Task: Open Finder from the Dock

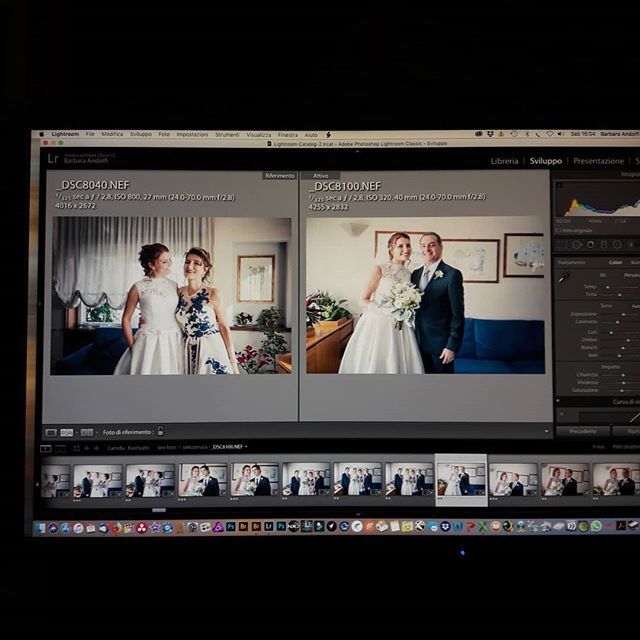Action: click(40, 528)
